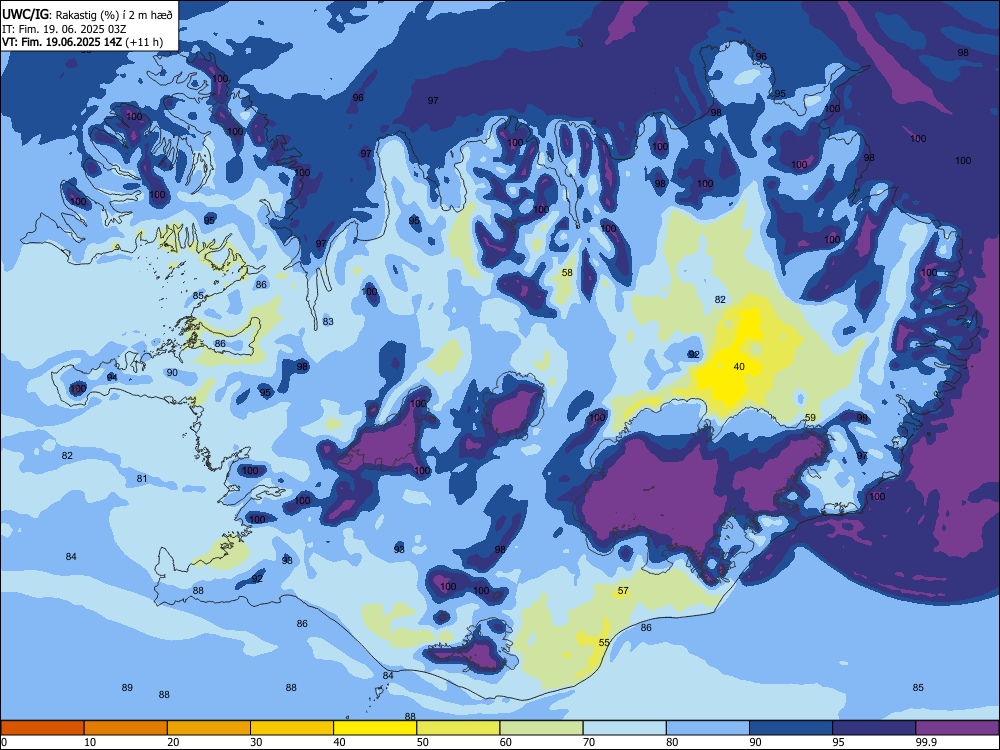Click the '40' humidity value on the map

(739, 367)
